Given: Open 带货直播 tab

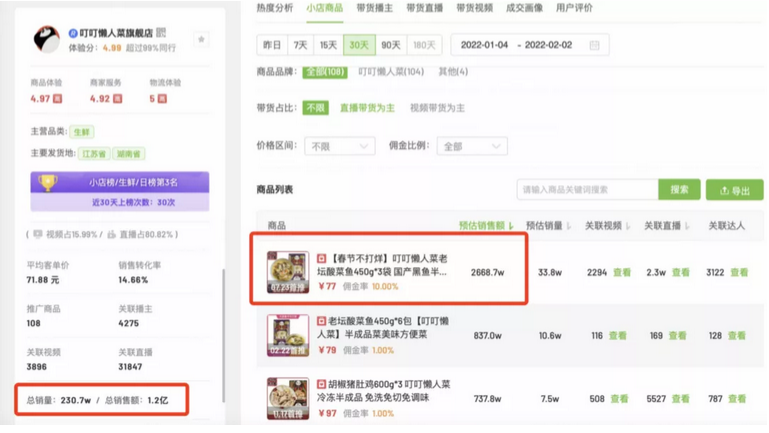Looking at the screenshot, I should click(425, 8).
